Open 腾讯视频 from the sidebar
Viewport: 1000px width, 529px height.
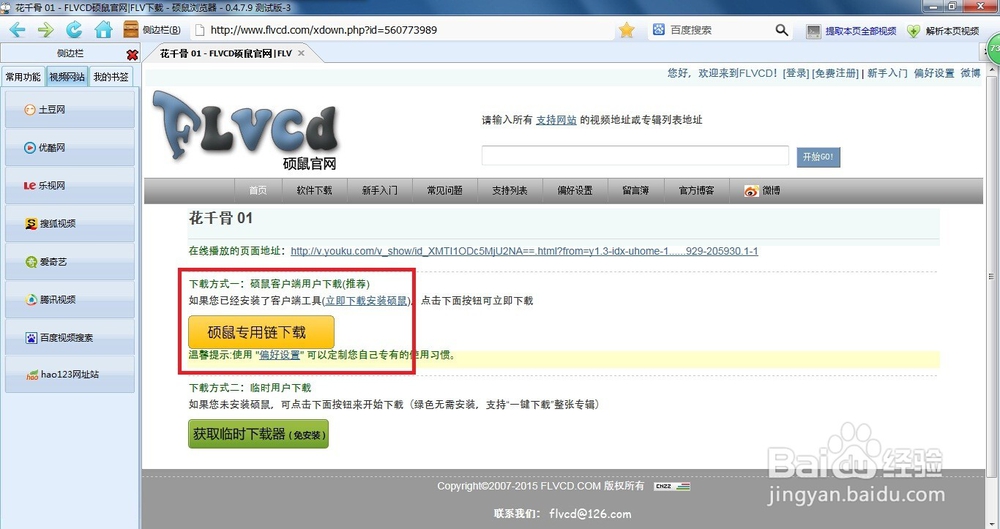70,299
